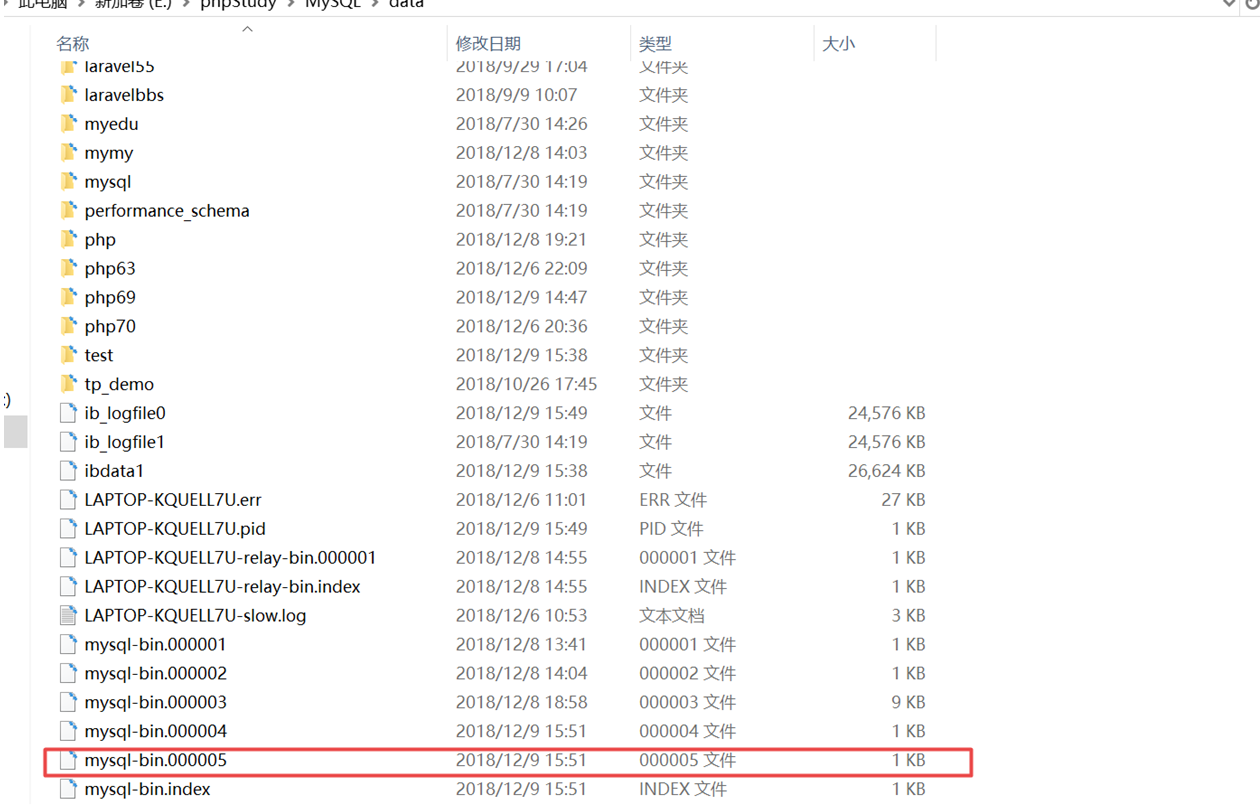Sort by the 大小 column header

[838, 44]
